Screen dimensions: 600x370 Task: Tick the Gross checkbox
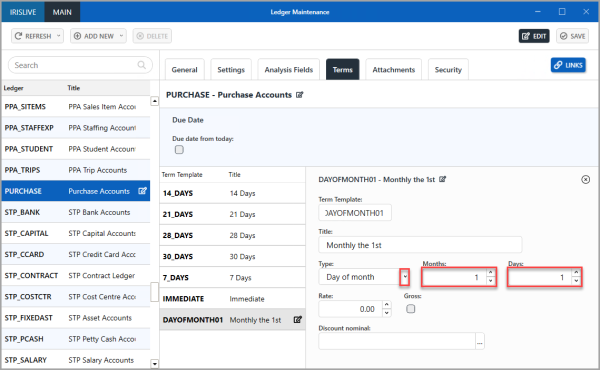(411, 308)
